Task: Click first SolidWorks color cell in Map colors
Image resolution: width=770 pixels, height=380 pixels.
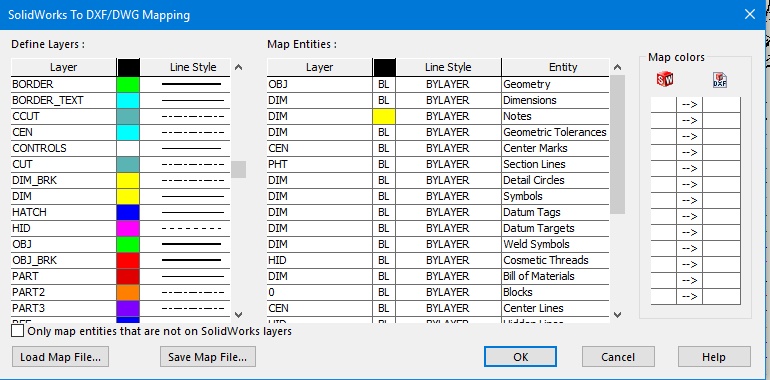Action: coord(663,105)
